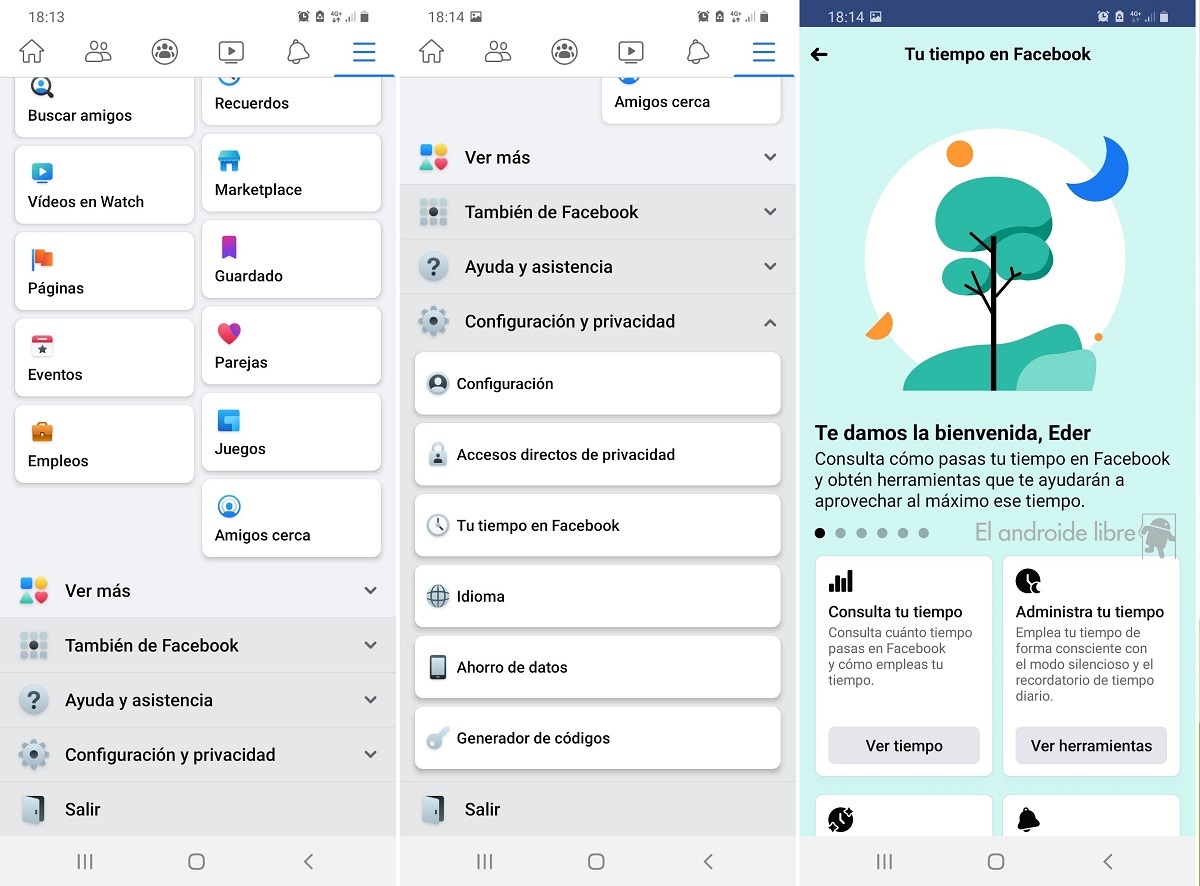Tap Android home button in middle screen
This screenshot has width=1200, height=886.
click(596, 861)
